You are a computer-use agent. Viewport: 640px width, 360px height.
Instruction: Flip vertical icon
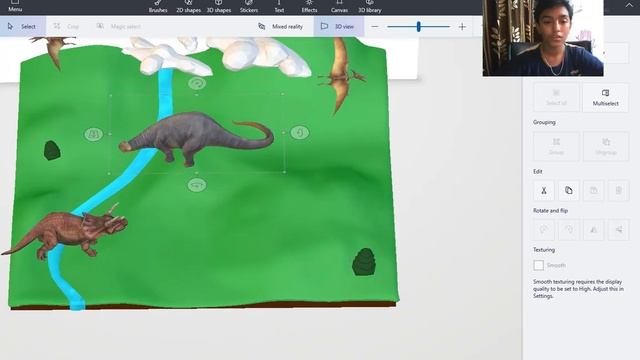coord(618,230)
